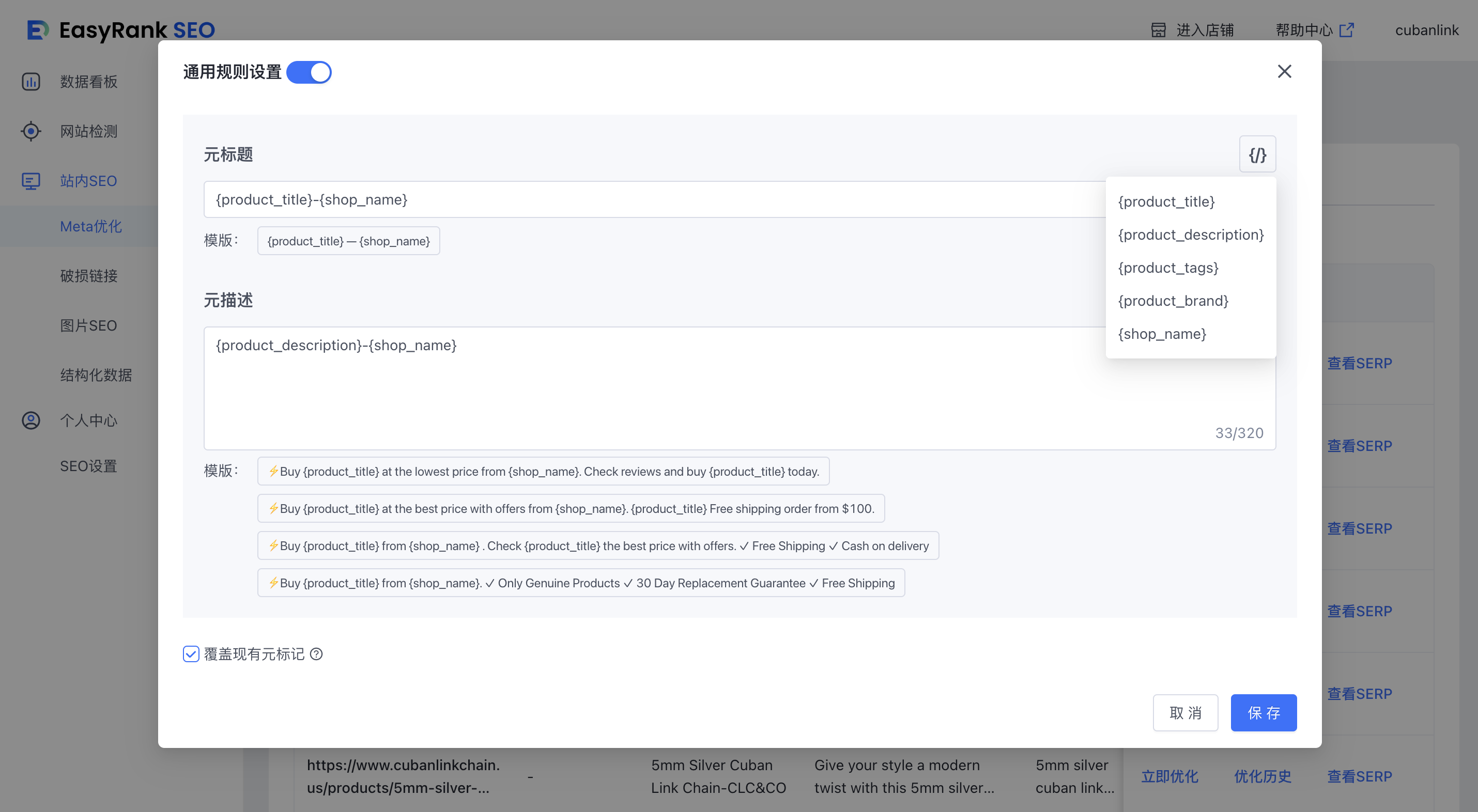
Task: Open 网站检测 in the sidebar
Action: [x=88, y=131]
